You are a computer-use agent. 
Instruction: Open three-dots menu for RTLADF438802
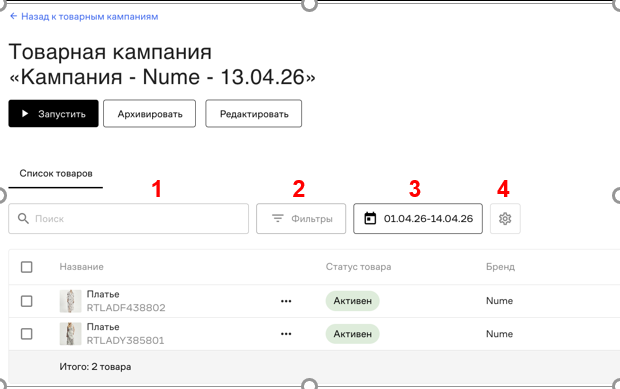point(286,301)
